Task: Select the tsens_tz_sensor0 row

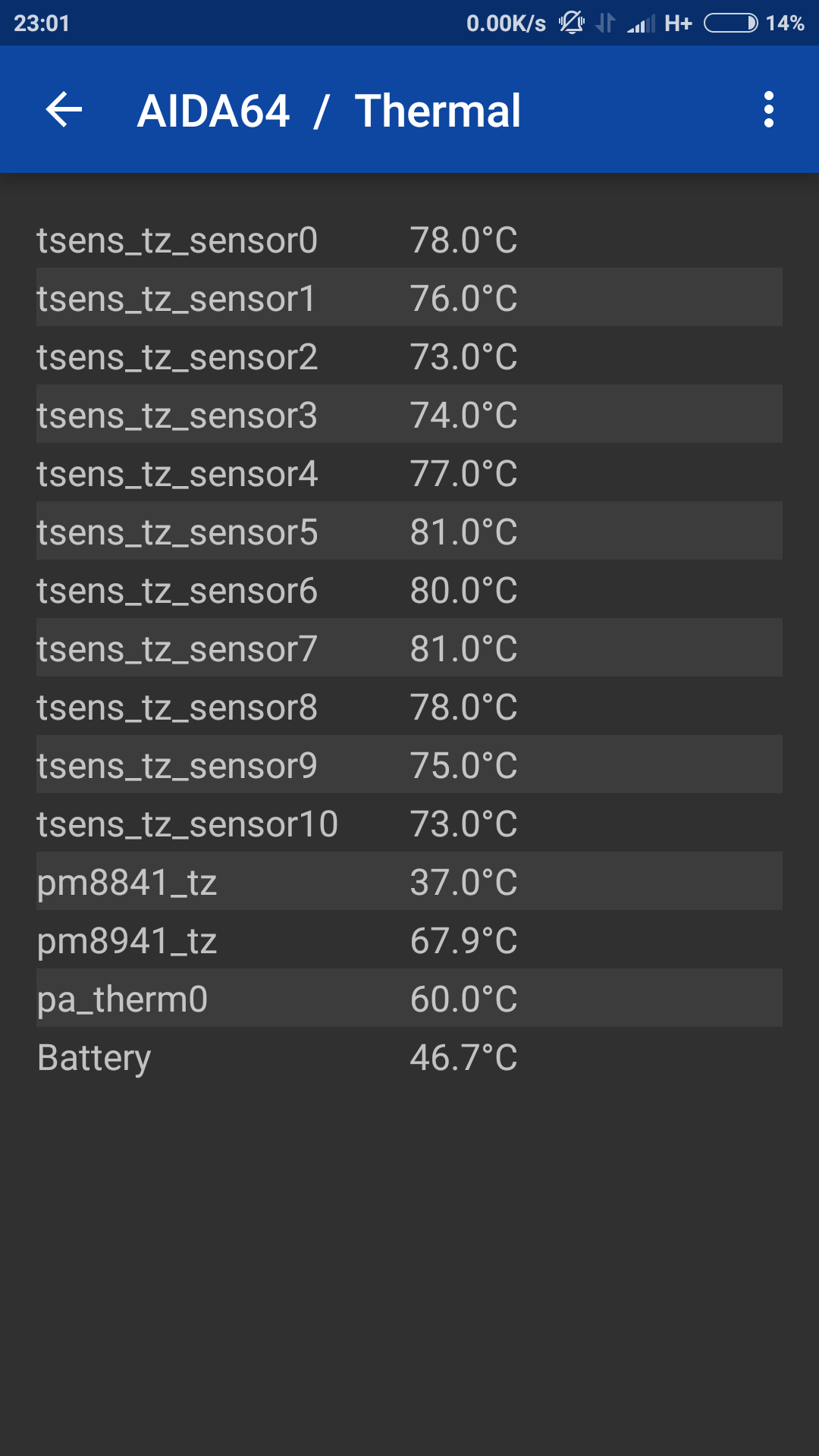Action: tap(409, 240)
